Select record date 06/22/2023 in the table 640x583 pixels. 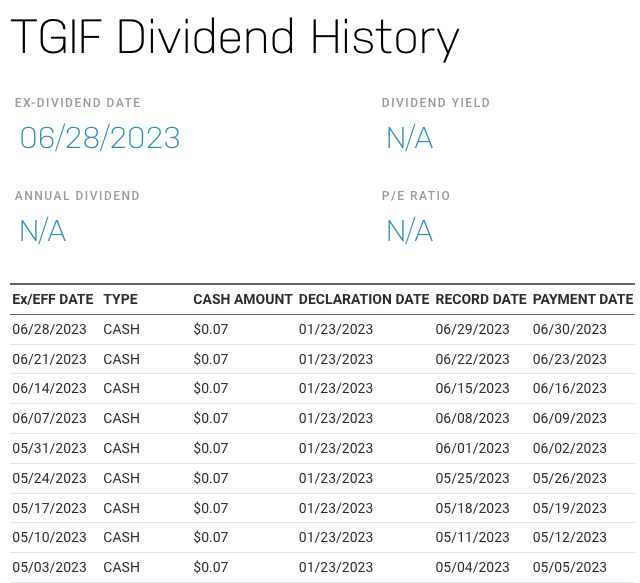click(472, 359)
